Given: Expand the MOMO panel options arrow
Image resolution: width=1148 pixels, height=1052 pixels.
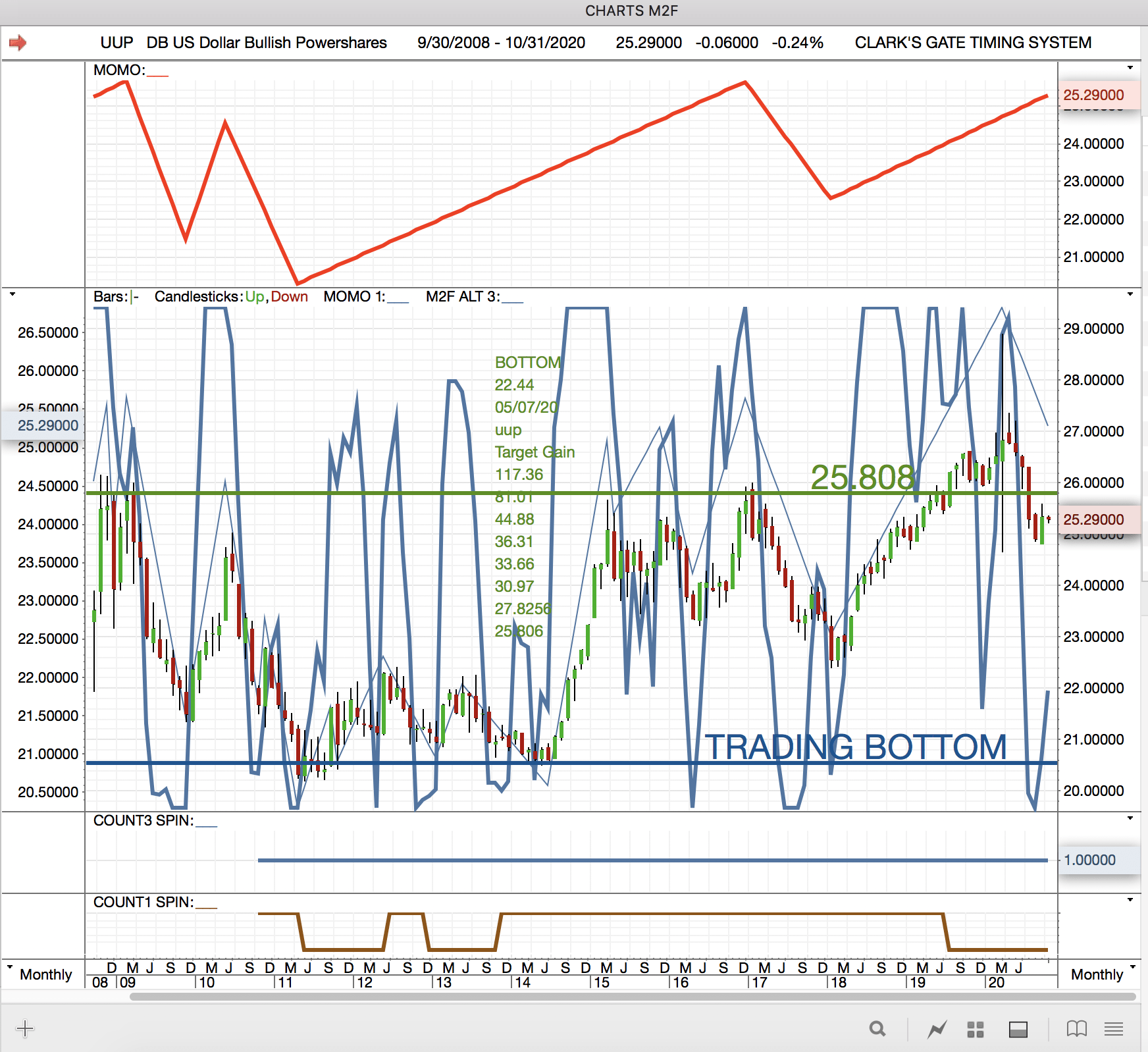Looking at the screenshot, I should [x=1130, y=68].
